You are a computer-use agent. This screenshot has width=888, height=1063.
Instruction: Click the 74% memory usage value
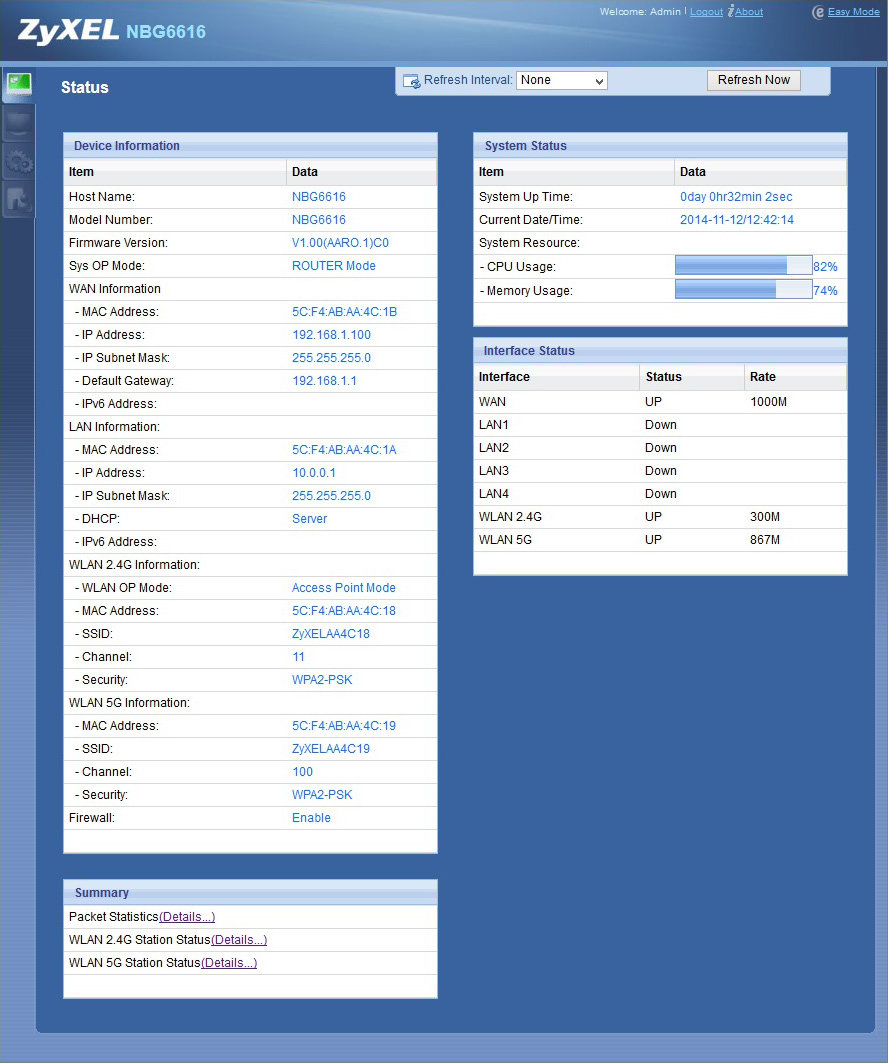coord(826,290)
